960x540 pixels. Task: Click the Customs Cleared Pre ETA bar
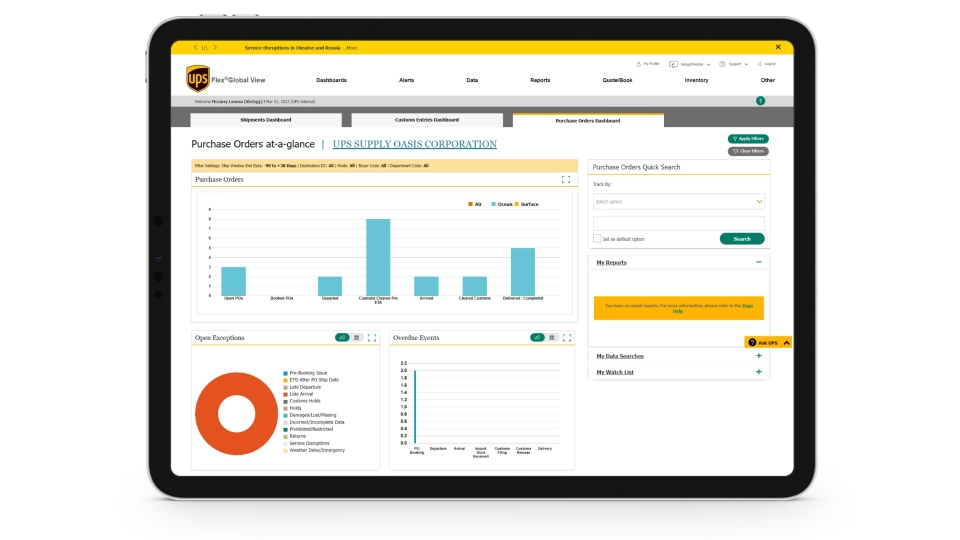pyautogui.click(x=378, y=257)
